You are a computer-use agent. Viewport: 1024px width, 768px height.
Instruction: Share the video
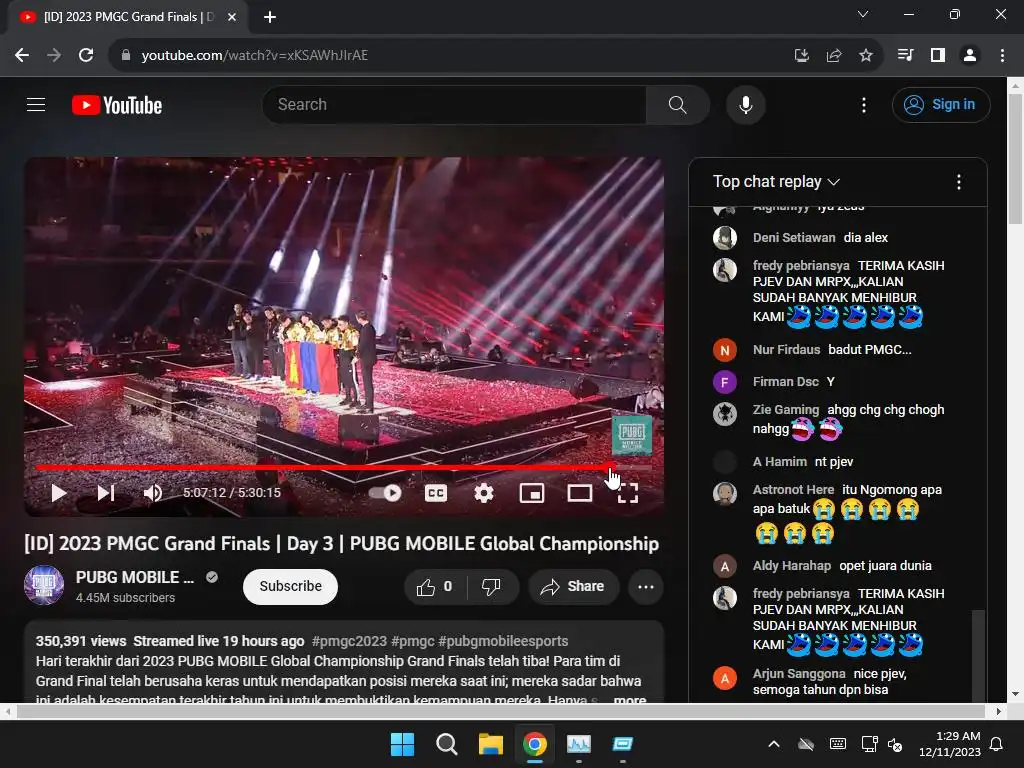point(573,586)
